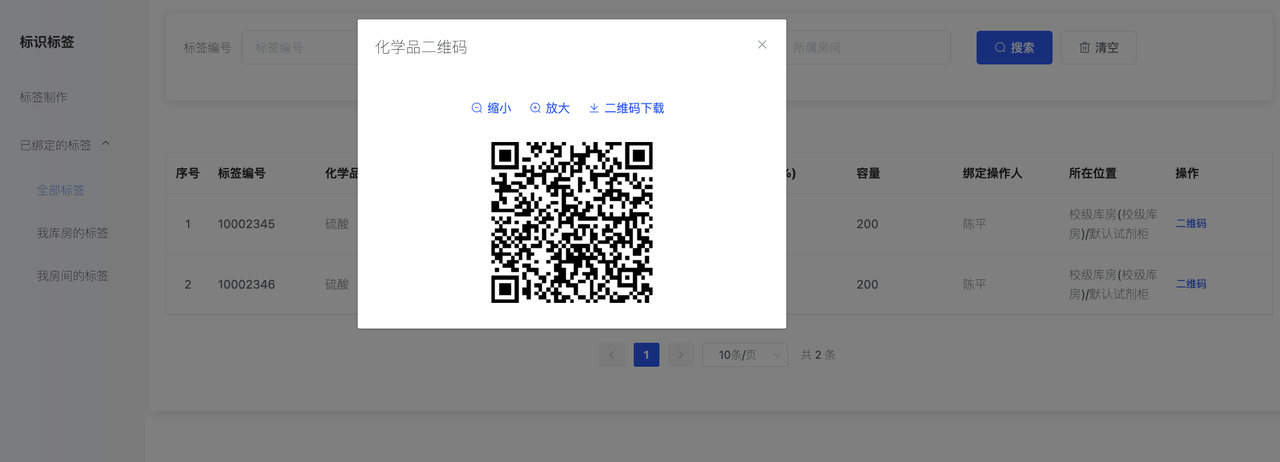Close the 化学品二维码 dialog
The width and height of the screenshot is (1280, 462).
[762, 45]
